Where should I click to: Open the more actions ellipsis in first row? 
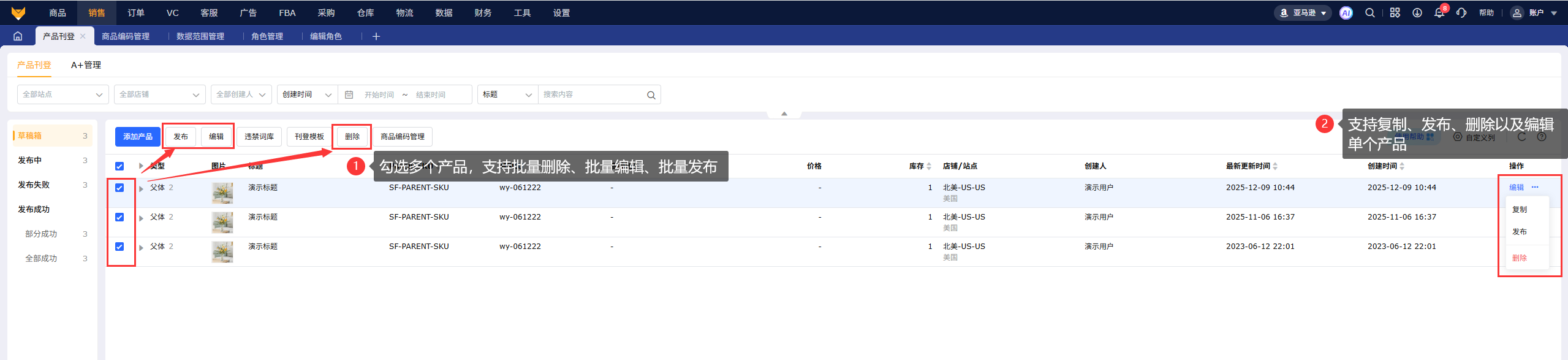coord(1535,187)
